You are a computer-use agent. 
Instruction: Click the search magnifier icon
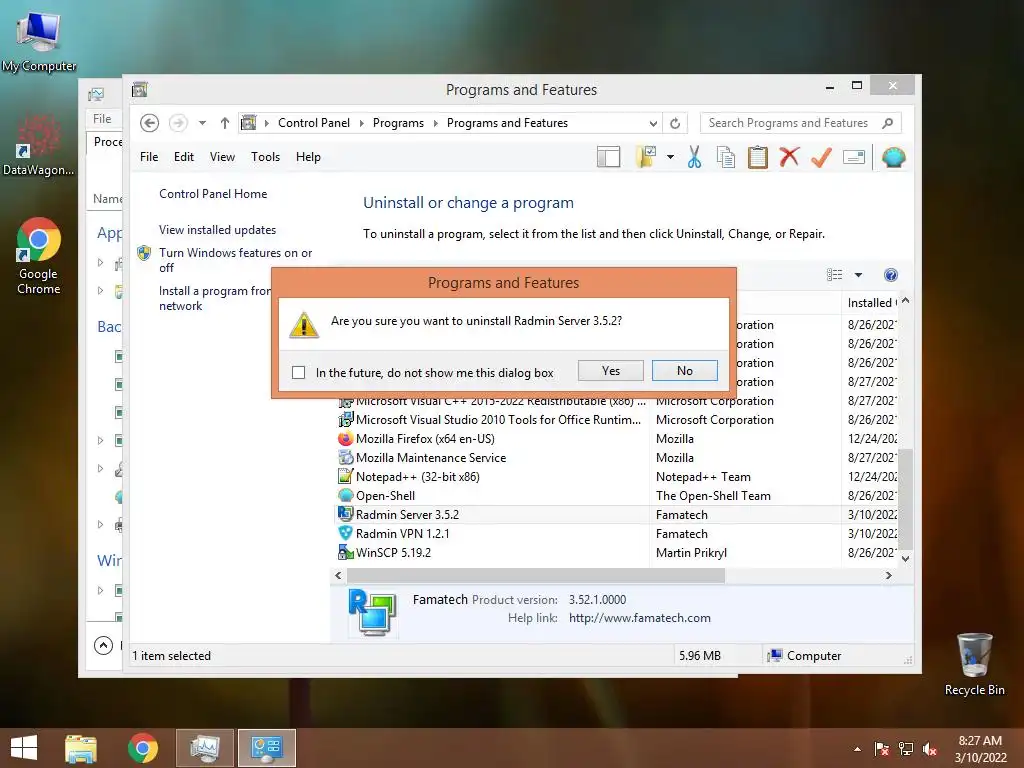click(x=888, y=123)
